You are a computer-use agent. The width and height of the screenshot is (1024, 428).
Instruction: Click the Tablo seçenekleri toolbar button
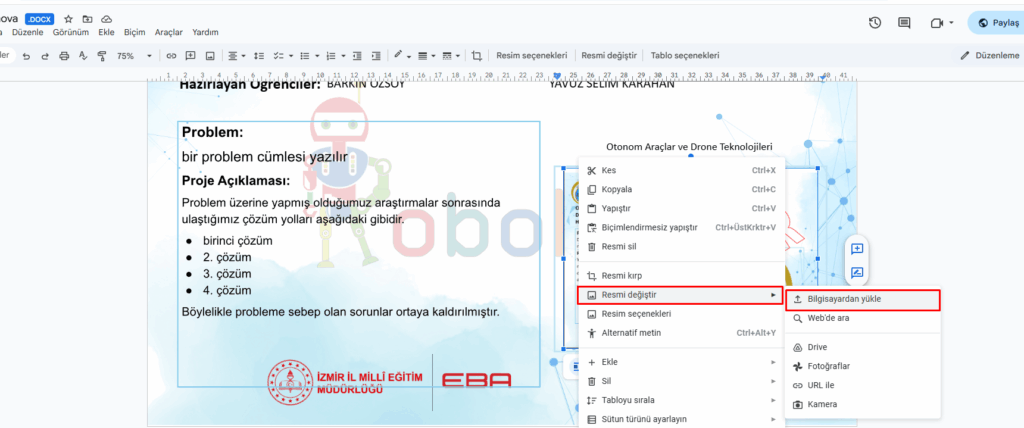[x=684, y=56]
